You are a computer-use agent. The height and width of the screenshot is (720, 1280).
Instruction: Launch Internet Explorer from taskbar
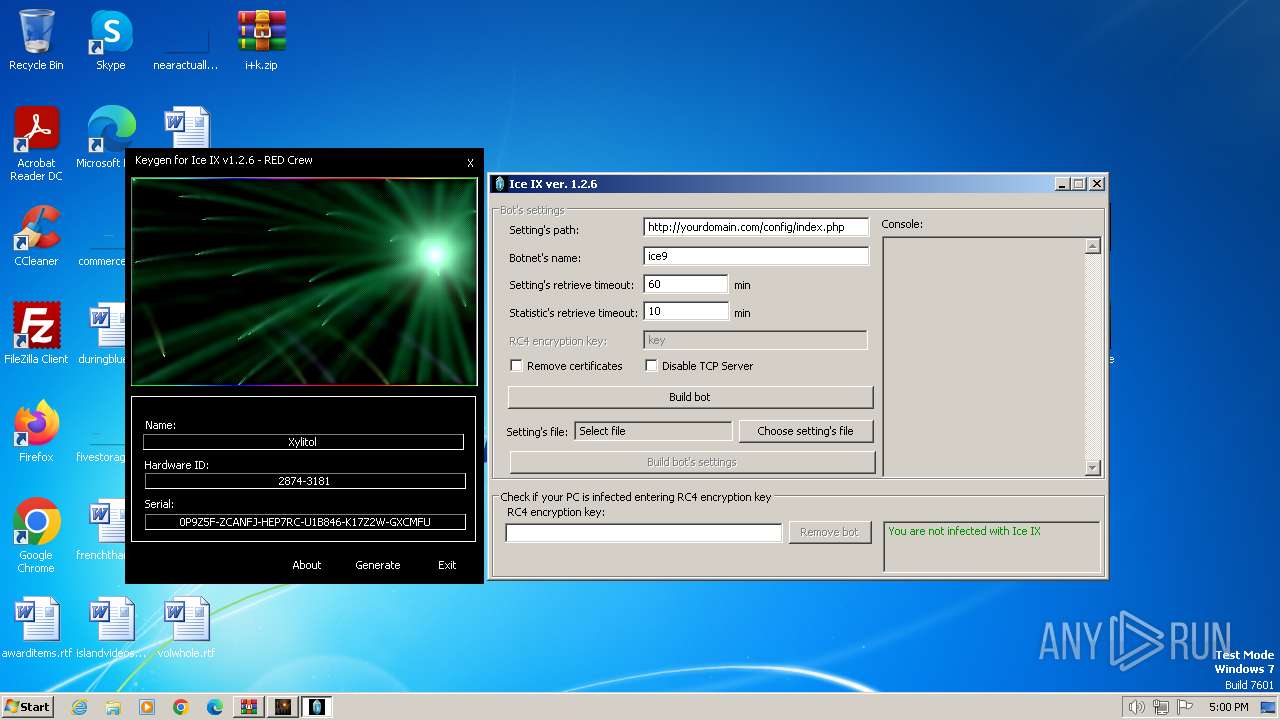(x=79, y=707)
